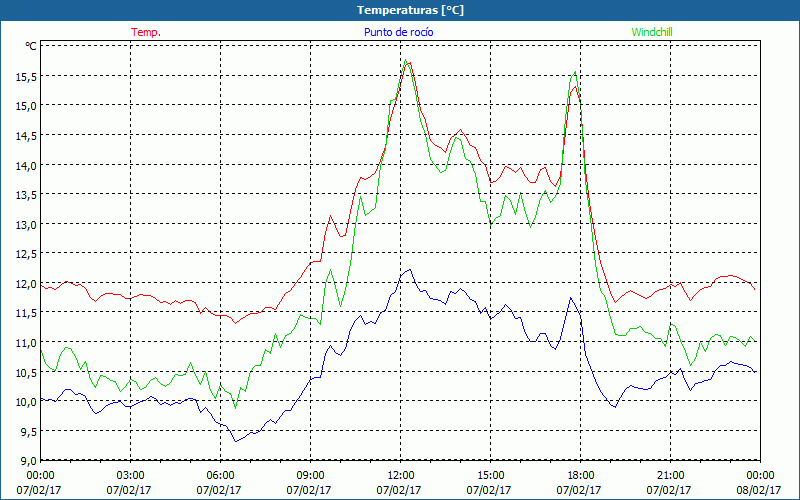Click the 10,5 y-axis value
Screen dimensions: 800x500
[x=27, y=372]
